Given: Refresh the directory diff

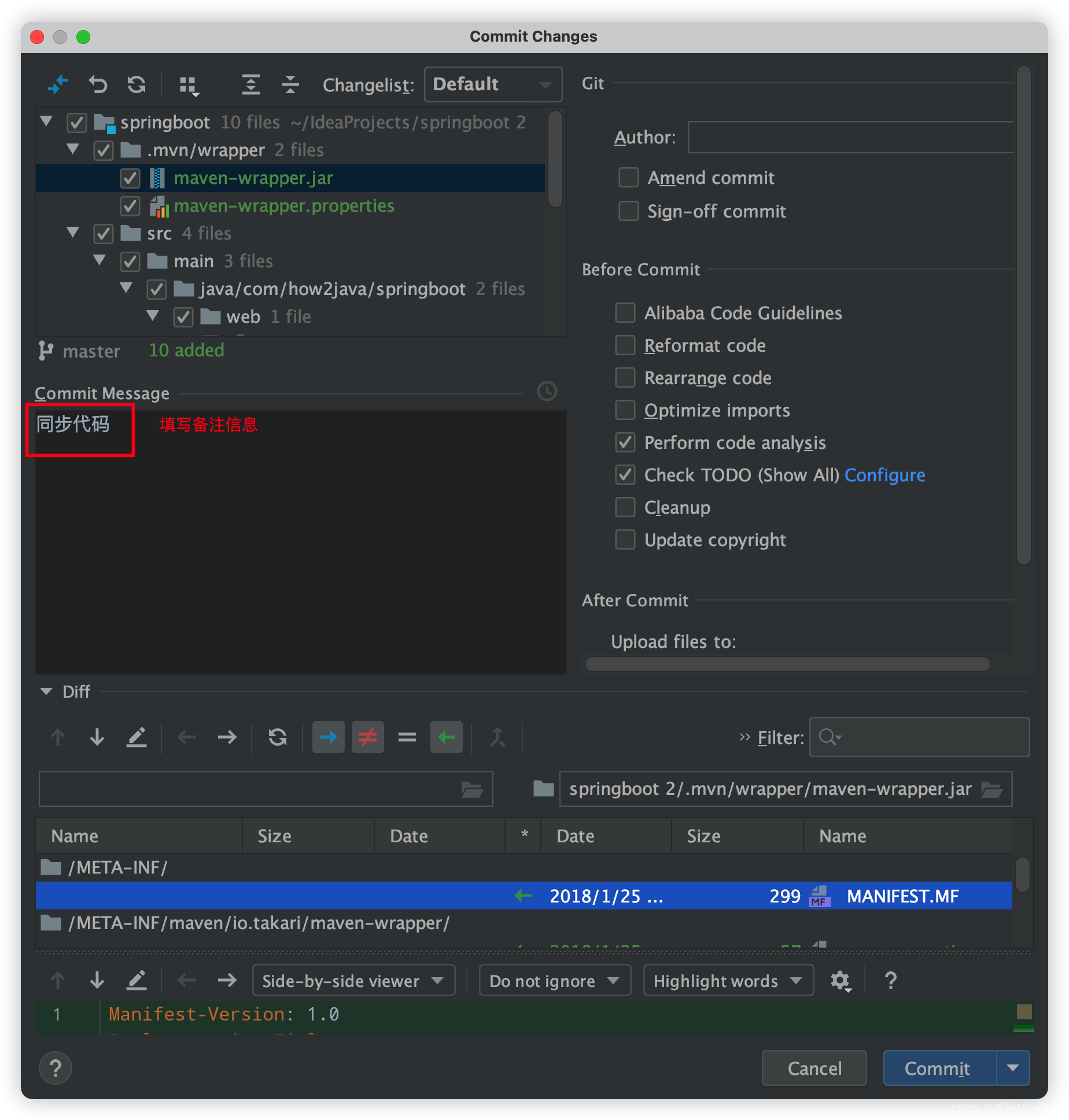Looking at the screenshot, I should pos(278,737).
